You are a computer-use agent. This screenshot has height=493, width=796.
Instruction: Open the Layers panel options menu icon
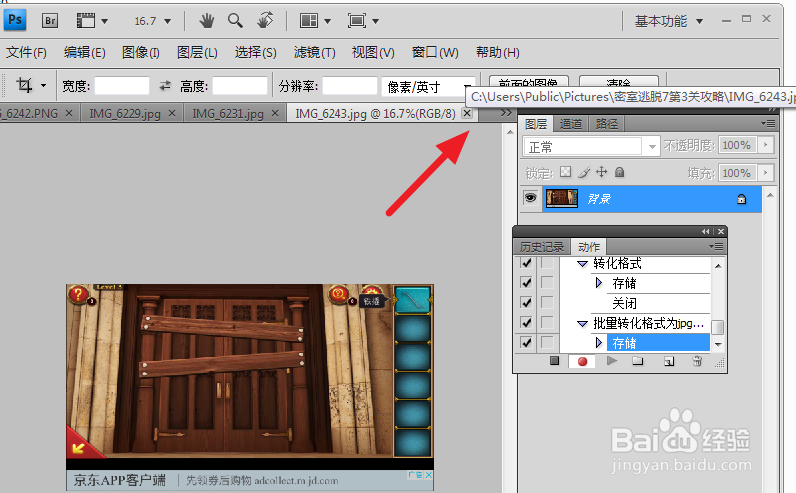[768, 123]
